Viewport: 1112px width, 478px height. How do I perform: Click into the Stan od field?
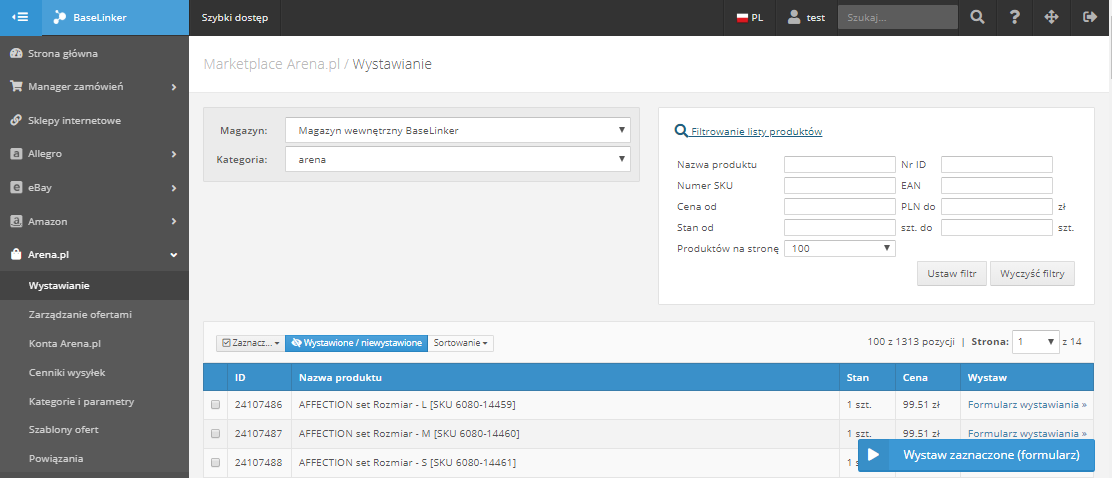[x=840, y=228]
